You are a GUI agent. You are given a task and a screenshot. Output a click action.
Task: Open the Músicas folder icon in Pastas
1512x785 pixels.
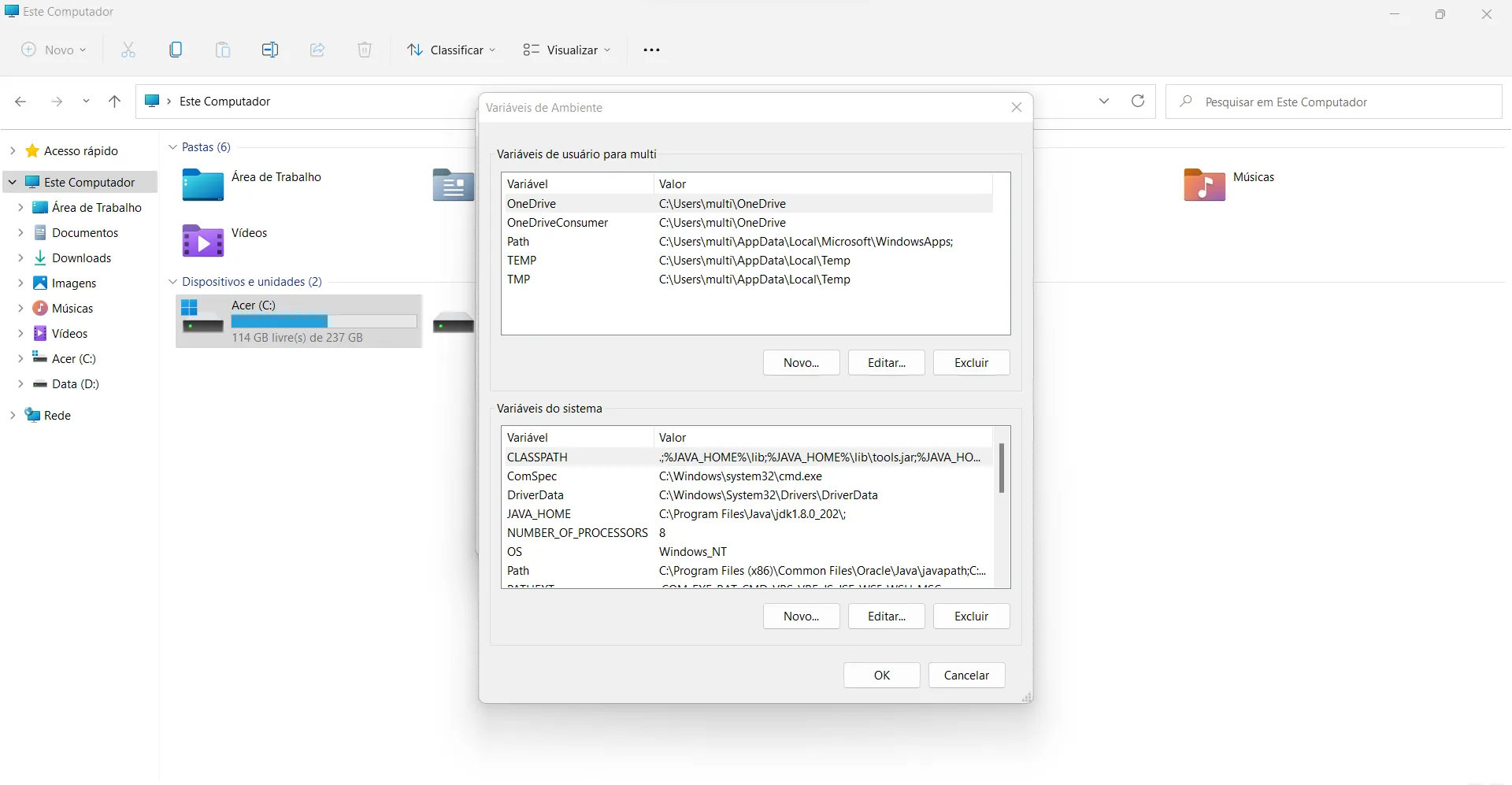coord(1204,185)
